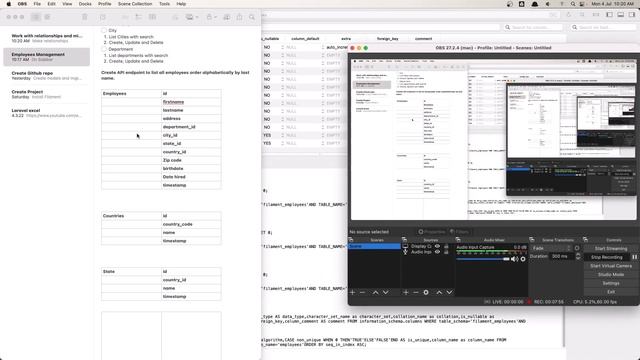Delete note trash icon in Notes toolbar

click(x=84, y=17)
